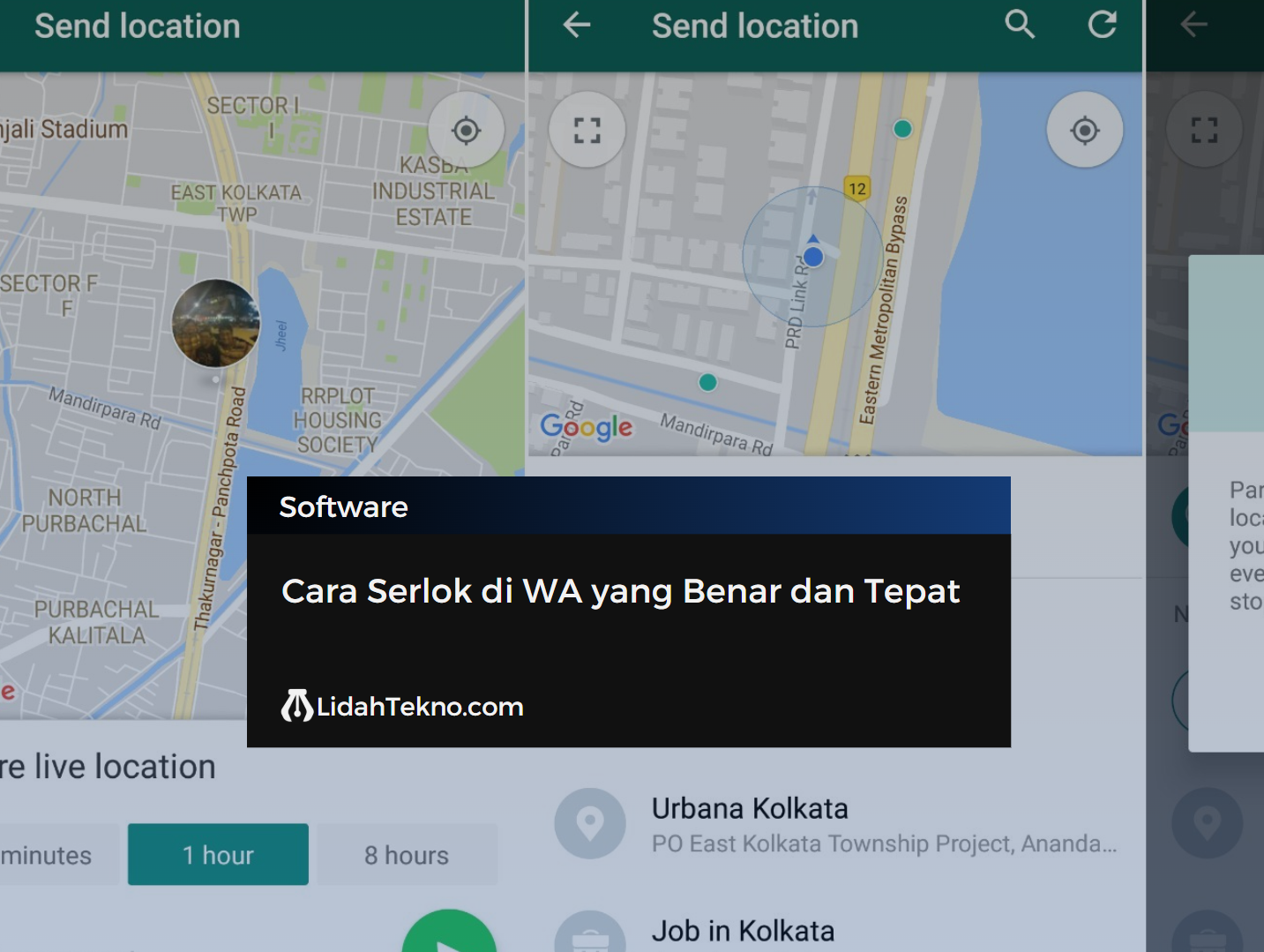Tap the KASBA INDUSTRIAL ESTATE map label
This screenshot has height=952, width=1264.
433,191
